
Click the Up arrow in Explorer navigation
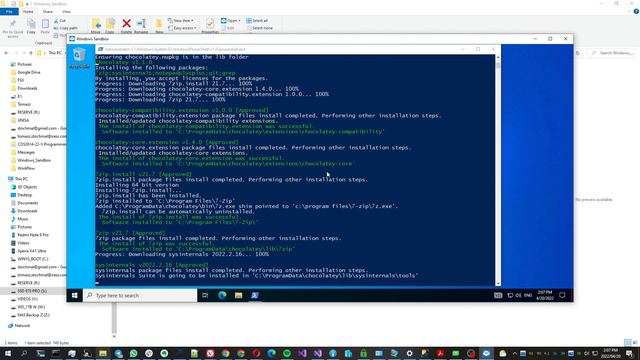[x=31, y=53]
